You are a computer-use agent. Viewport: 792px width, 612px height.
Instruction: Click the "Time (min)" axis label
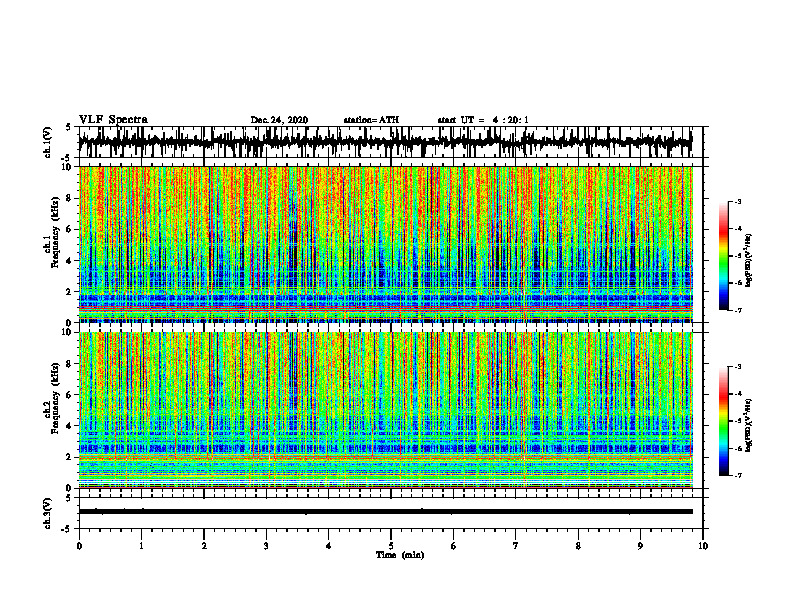(x=400, y=555)
